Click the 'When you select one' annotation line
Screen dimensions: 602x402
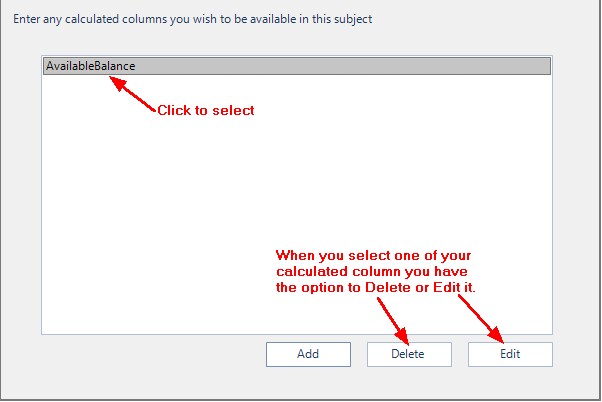tap(373, 255)
